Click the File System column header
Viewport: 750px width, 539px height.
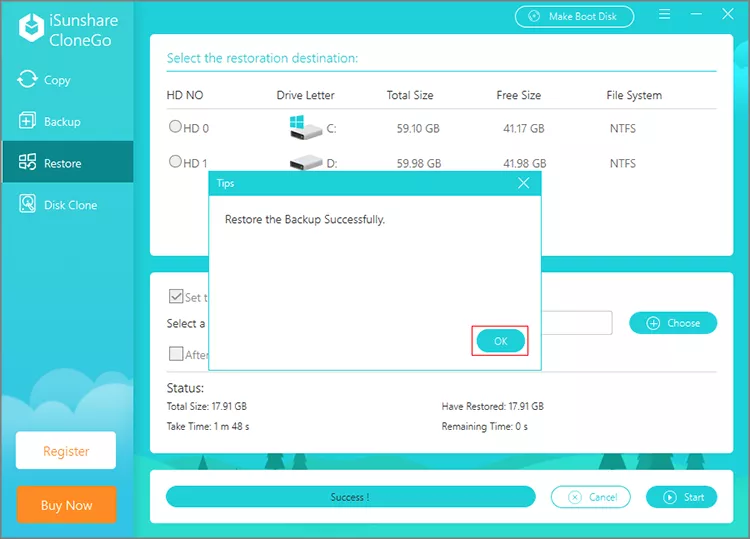(634, 95)
